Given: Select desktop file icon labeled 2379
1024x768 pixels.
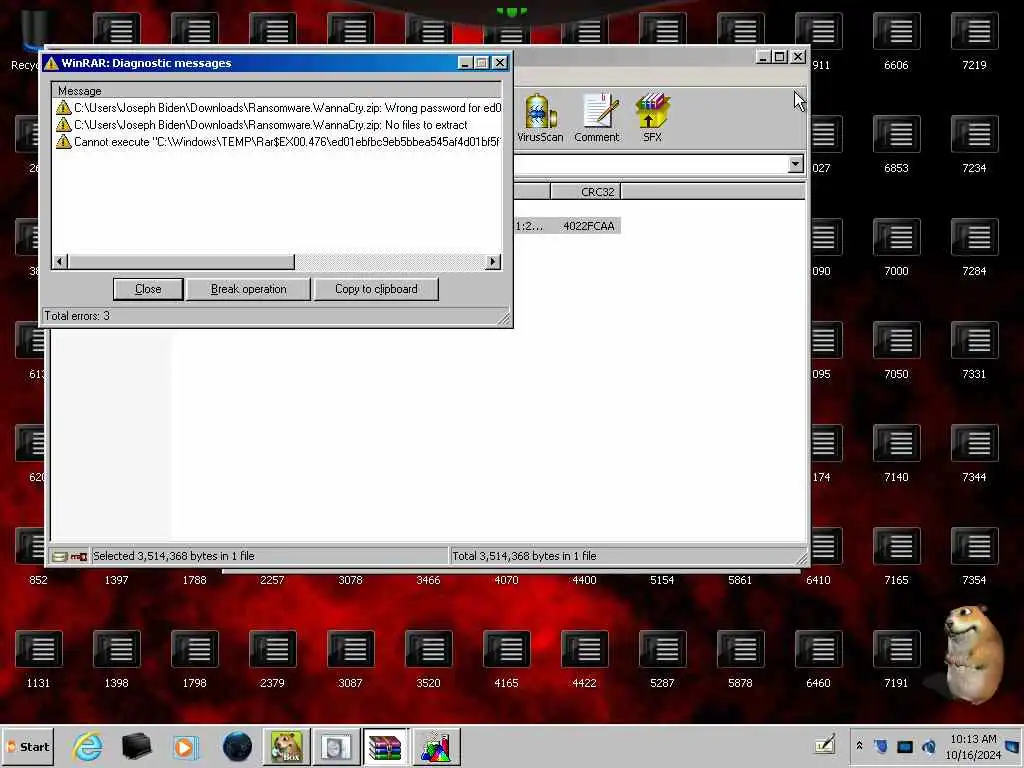Looking at the screenshot, I should point(272,660).
